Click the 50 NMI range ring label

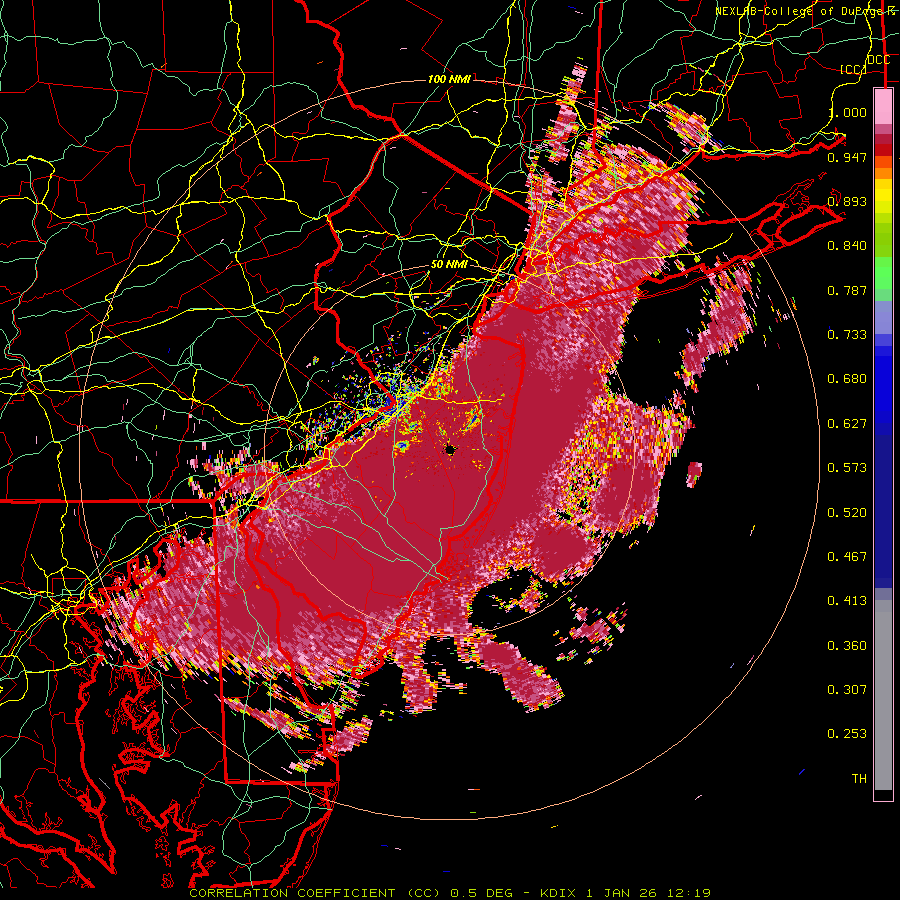[x=449, y=264]
